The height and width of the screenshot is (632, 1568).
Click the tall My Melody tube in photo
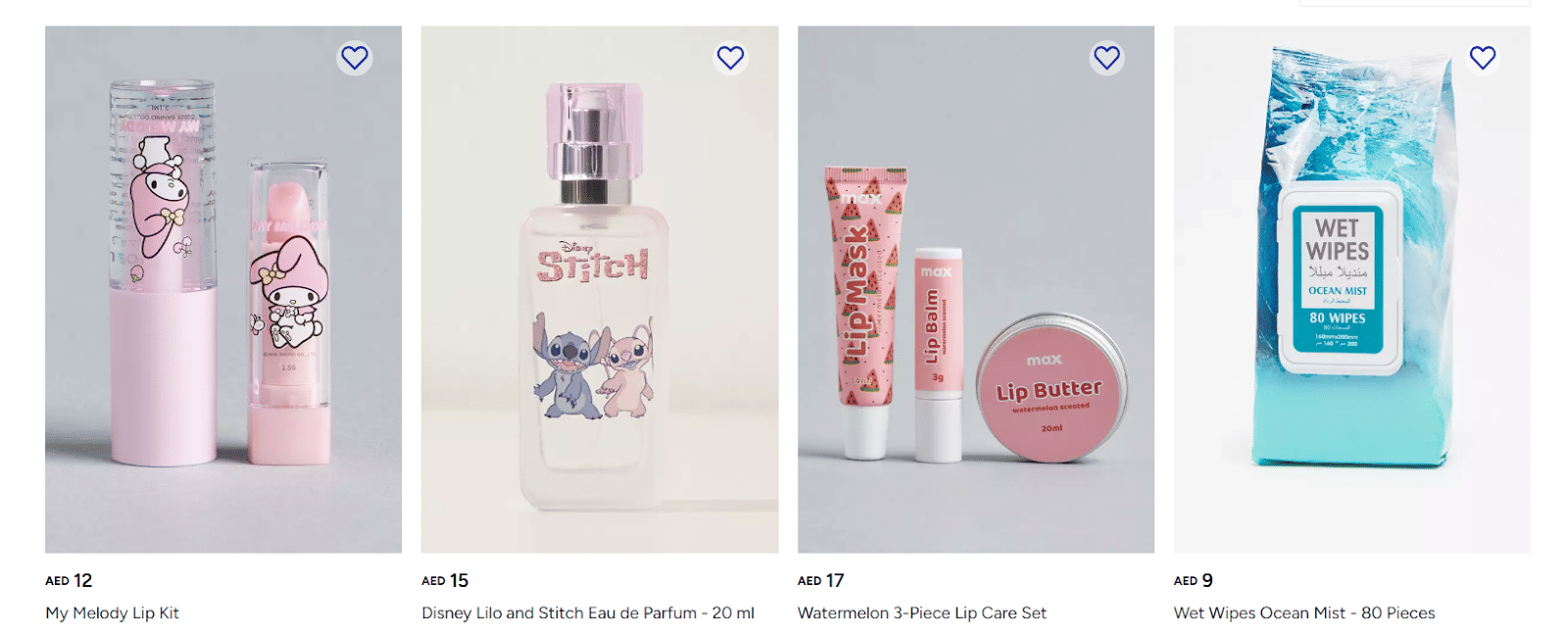pos(162,271)
